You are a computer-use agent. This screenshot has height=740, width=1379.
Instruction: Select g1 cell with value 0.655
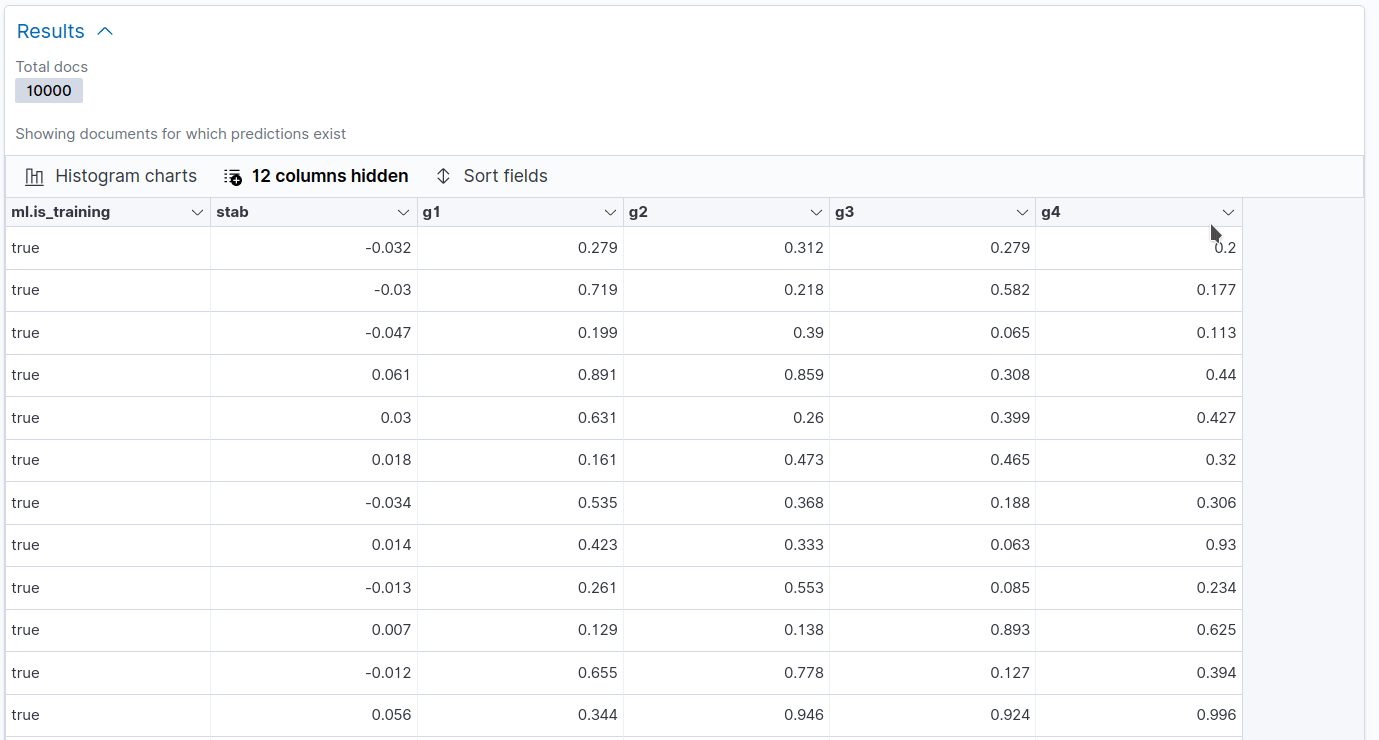(x=520, y=673)
